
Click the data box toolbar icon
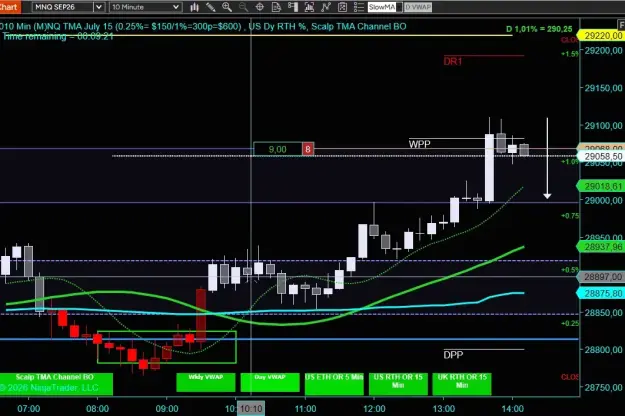point(293,7)
